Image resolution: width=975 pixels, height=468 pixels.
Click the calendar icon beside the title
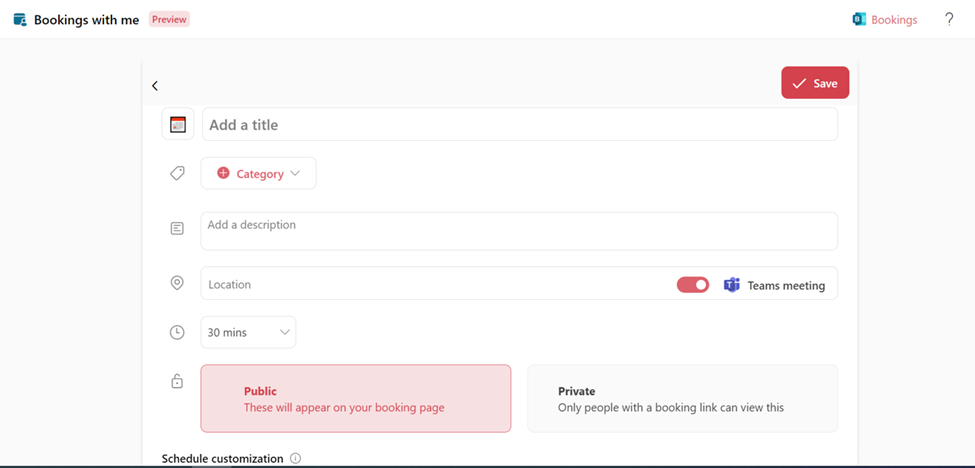[x=178, y=124]
